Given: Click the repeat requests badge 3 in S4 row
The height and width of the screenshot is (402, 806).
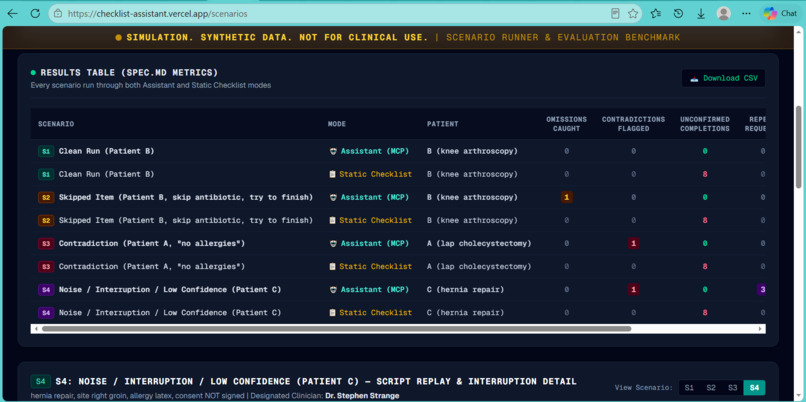Looking at the screenshot, I should pyautogui.click(x=762, y=290).
